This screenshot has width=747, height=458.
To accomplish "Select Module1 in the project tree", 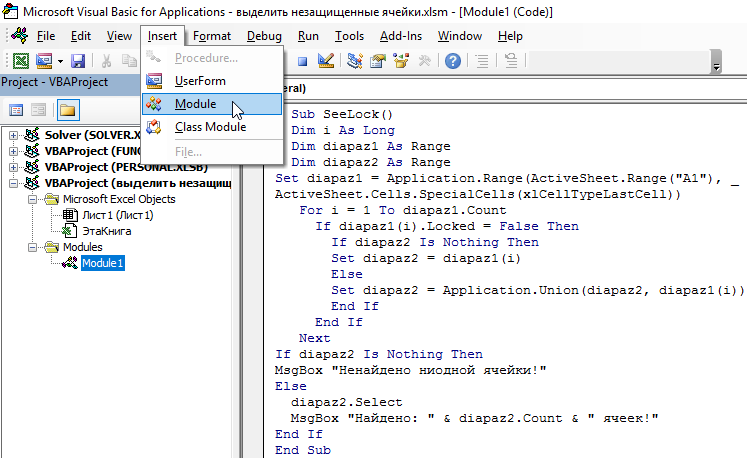I will [x=102, y=263].
